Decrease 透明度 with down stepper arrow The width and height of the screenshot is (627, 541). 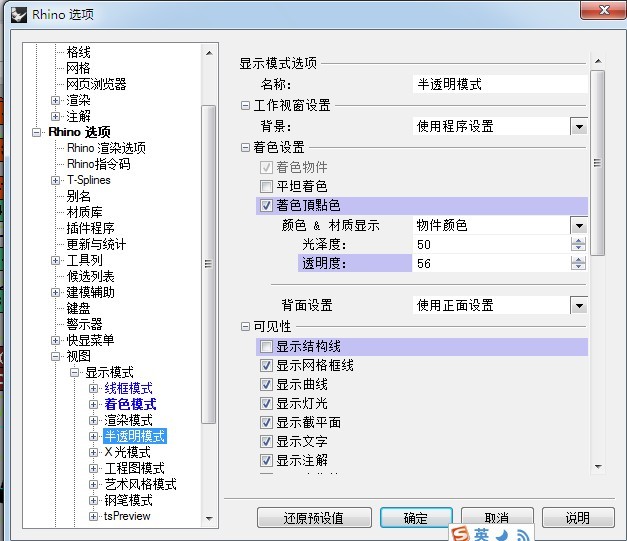[x=578, y=267]
